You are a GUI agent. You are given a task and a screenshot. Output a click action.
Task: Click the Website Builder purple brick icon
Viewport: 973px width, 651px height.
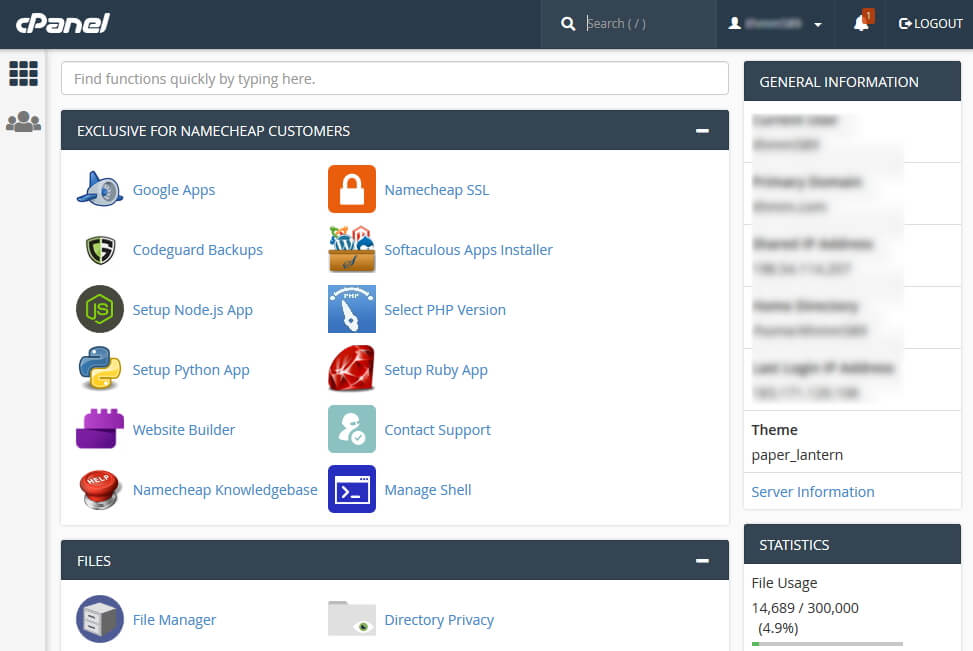100,429
